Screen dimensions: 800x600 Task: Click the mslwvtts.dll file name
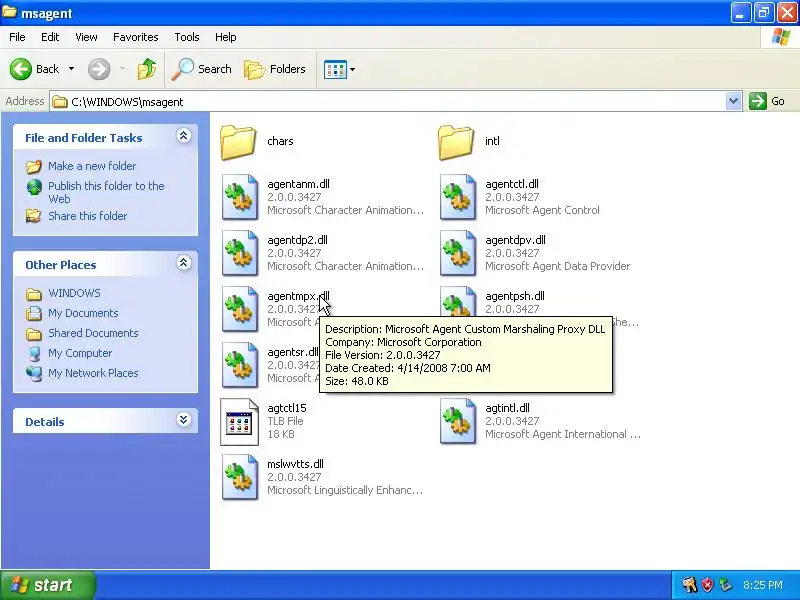295,464
